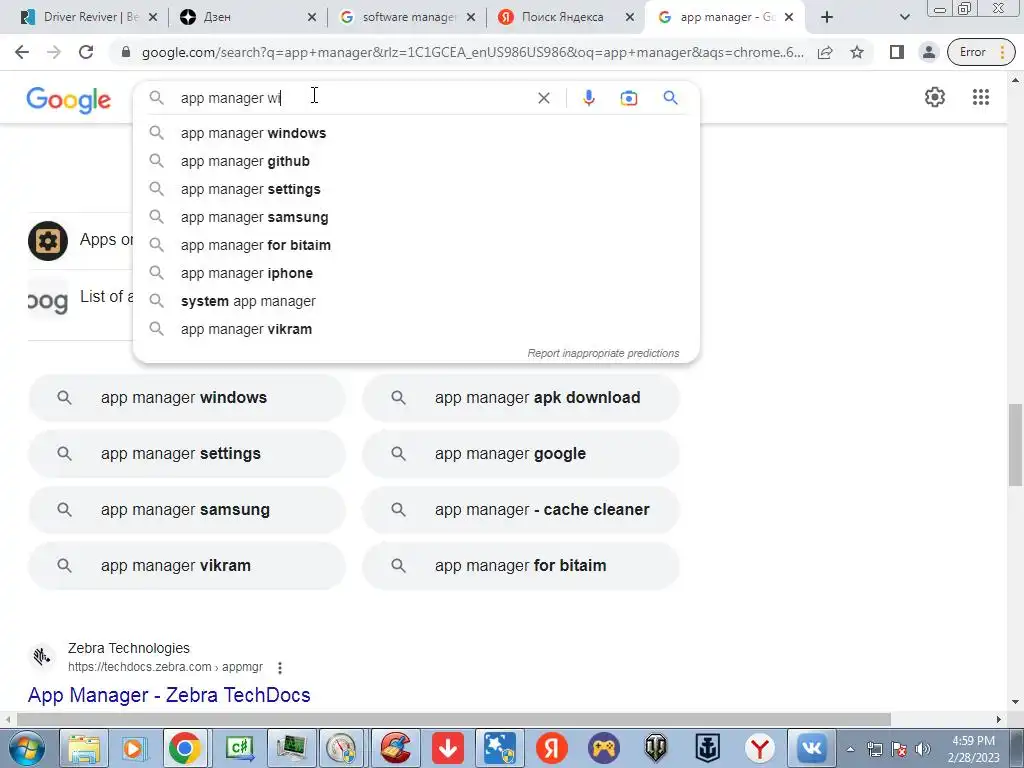The width and height of the screenshot is (1024, 768).
Task: Go to the Google logo homepage
Action: tap(69, 100)
